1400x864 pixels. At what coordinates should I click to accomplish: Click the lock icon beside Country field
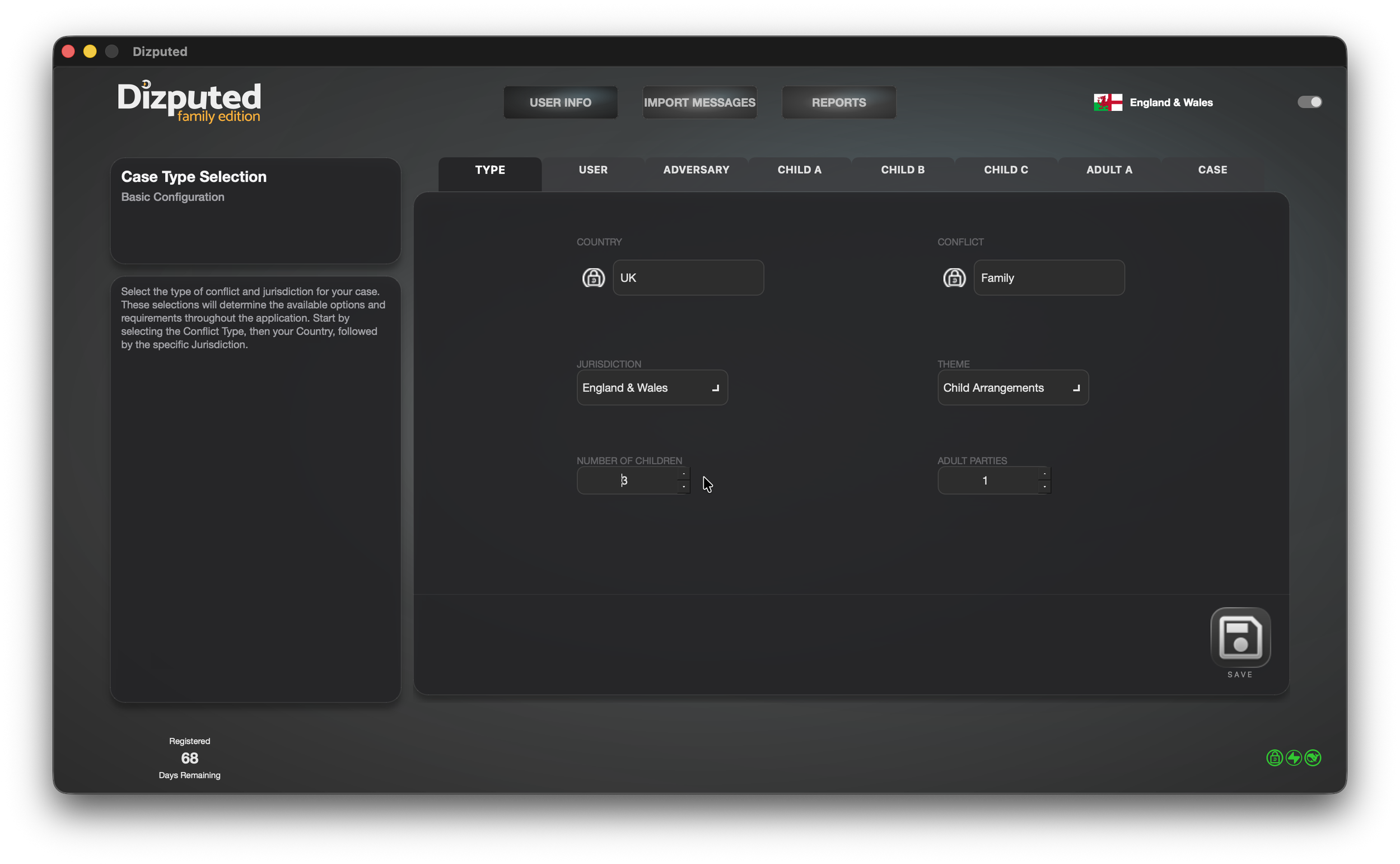pos(593,278)
